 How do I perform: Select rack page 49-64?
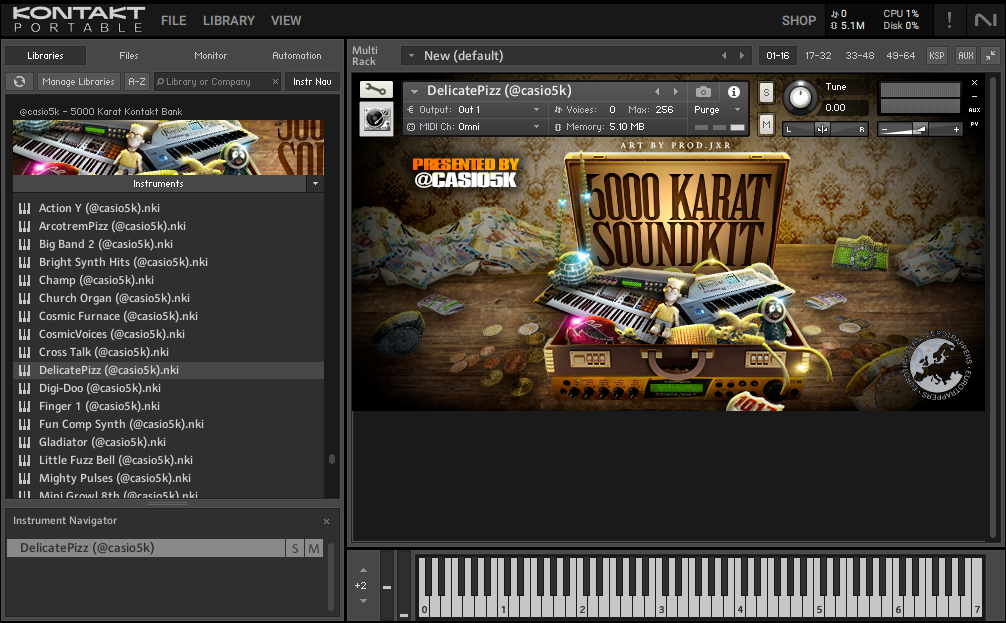click(x=900, y=56)
